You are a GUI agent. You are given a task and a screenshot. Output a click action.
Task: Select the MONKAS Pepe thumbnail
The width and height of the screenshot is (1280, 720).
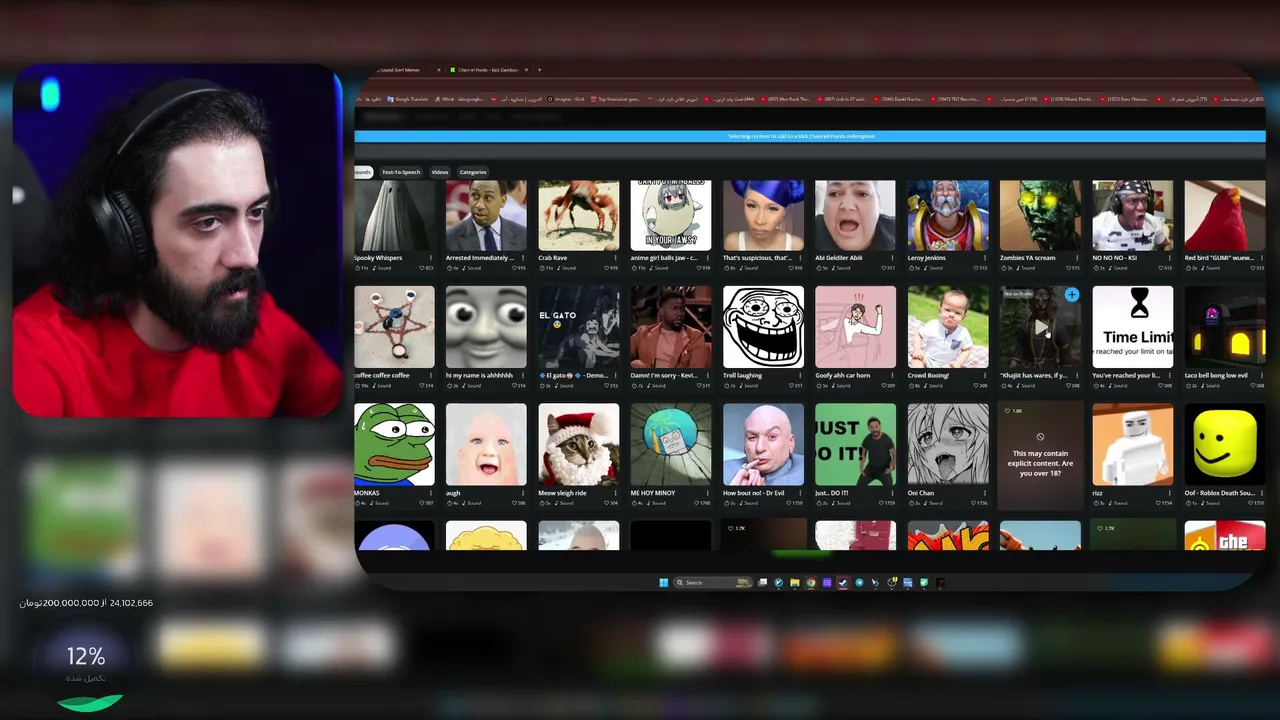pos(394,444)
